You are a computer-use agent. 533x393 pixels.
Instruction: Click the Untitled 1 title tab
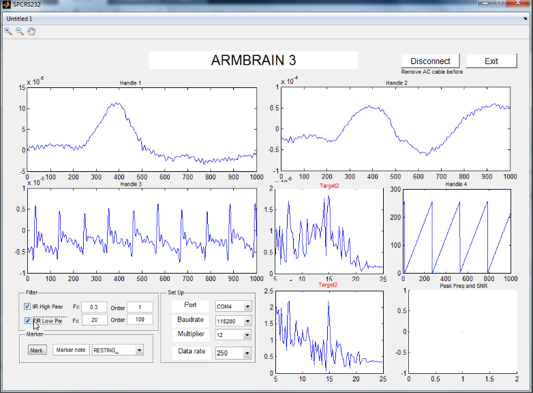click(x=19, y=19)
